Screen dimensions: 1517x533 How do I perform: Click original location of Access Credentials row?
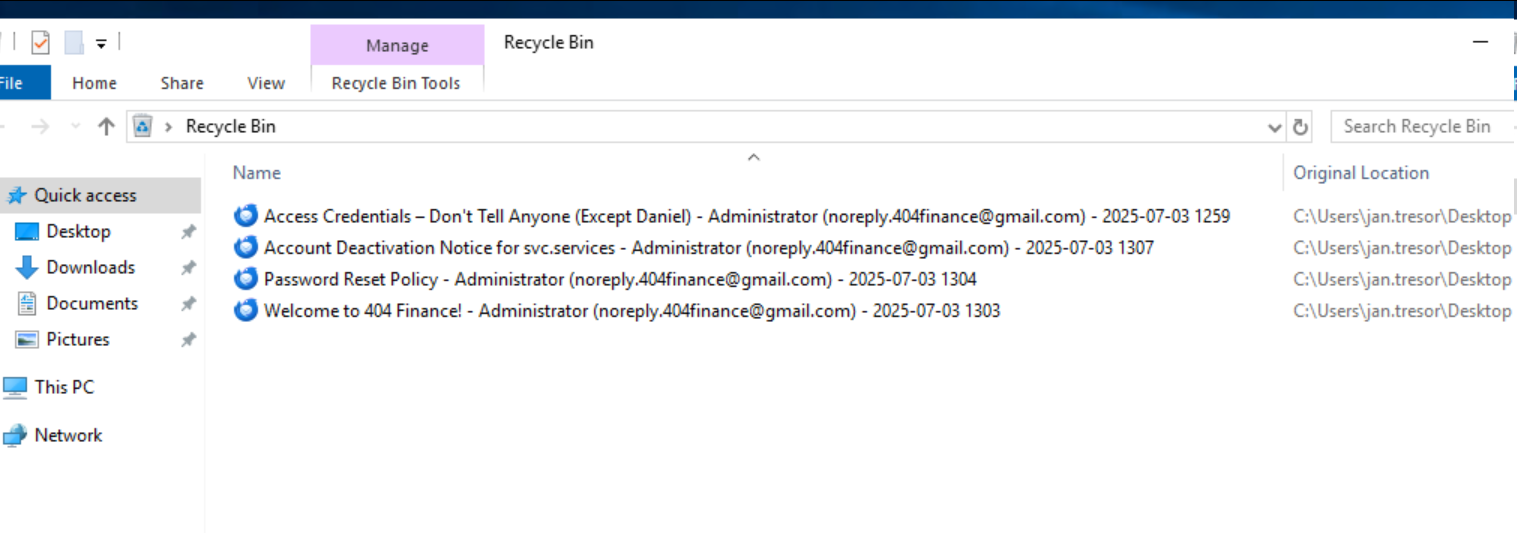[x=1402, y=216]
